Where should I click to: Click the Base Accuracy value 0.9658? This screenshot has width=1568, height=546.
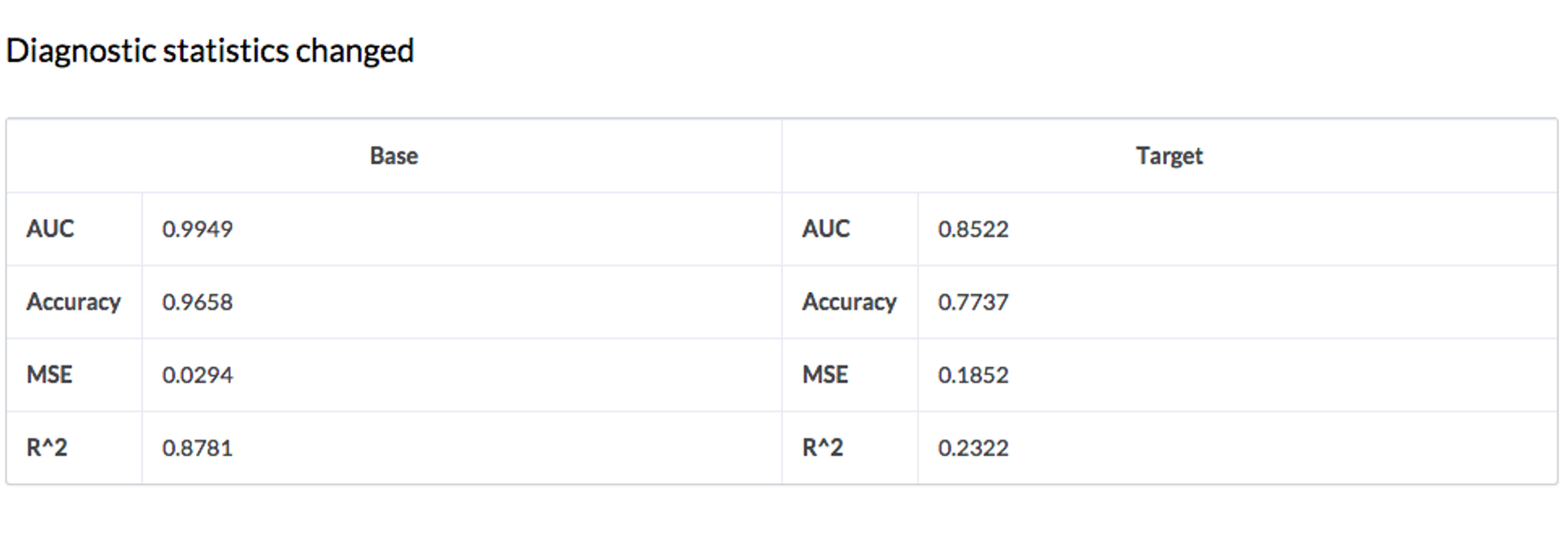(198, 302)
